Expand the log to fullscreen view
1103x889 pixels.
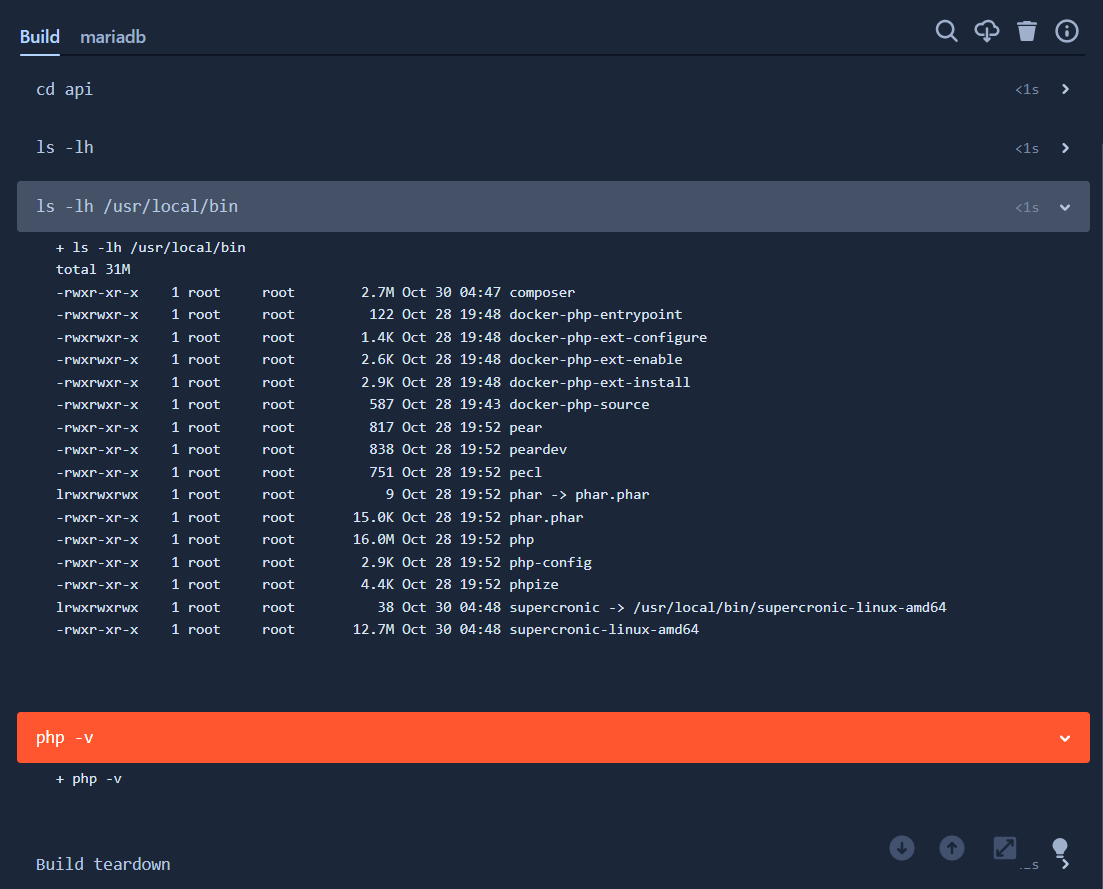(1003, 847)
